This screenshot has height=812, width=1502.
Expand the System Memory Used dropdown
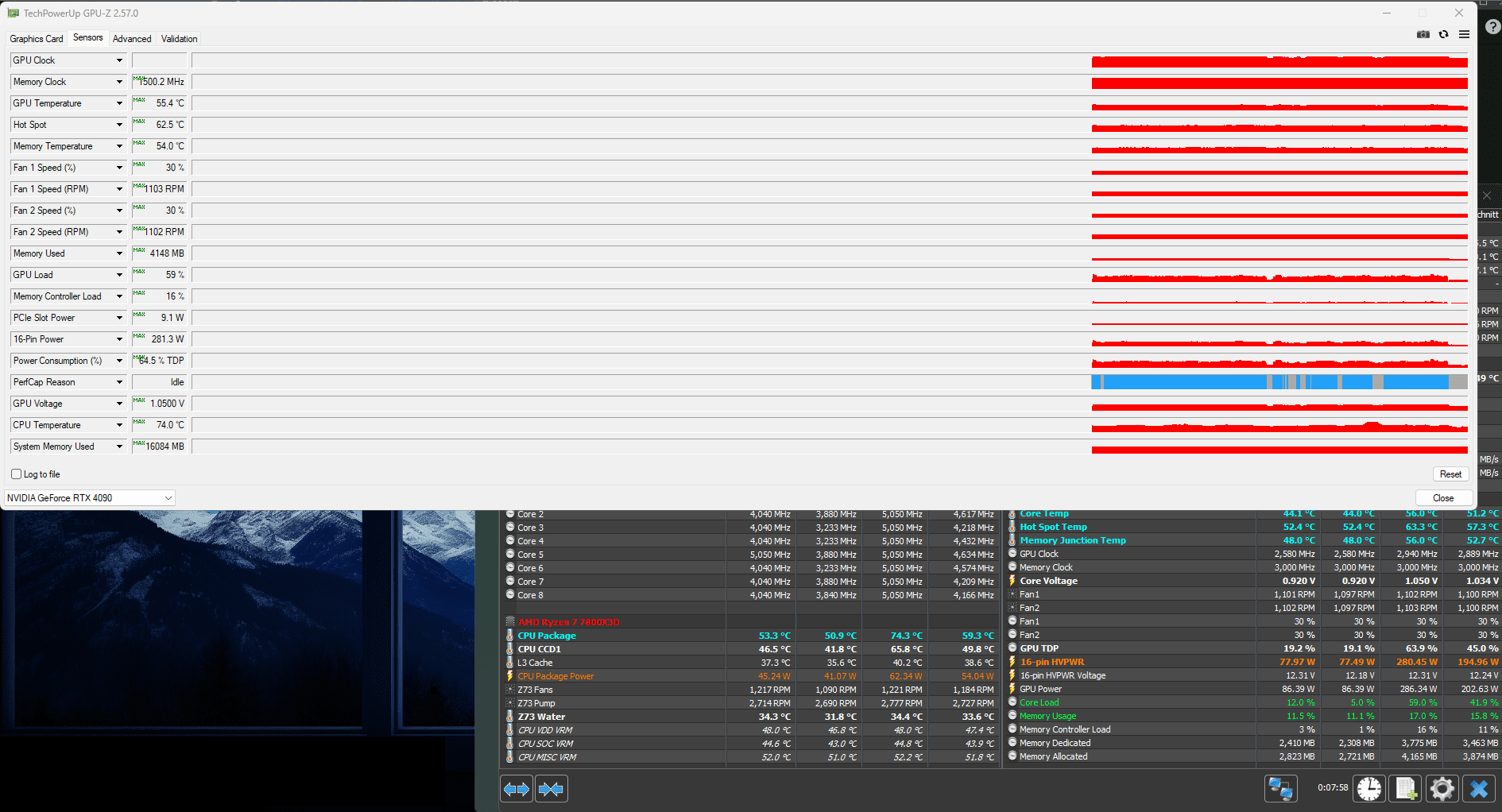pyautogui.click(x=119, y=447)
